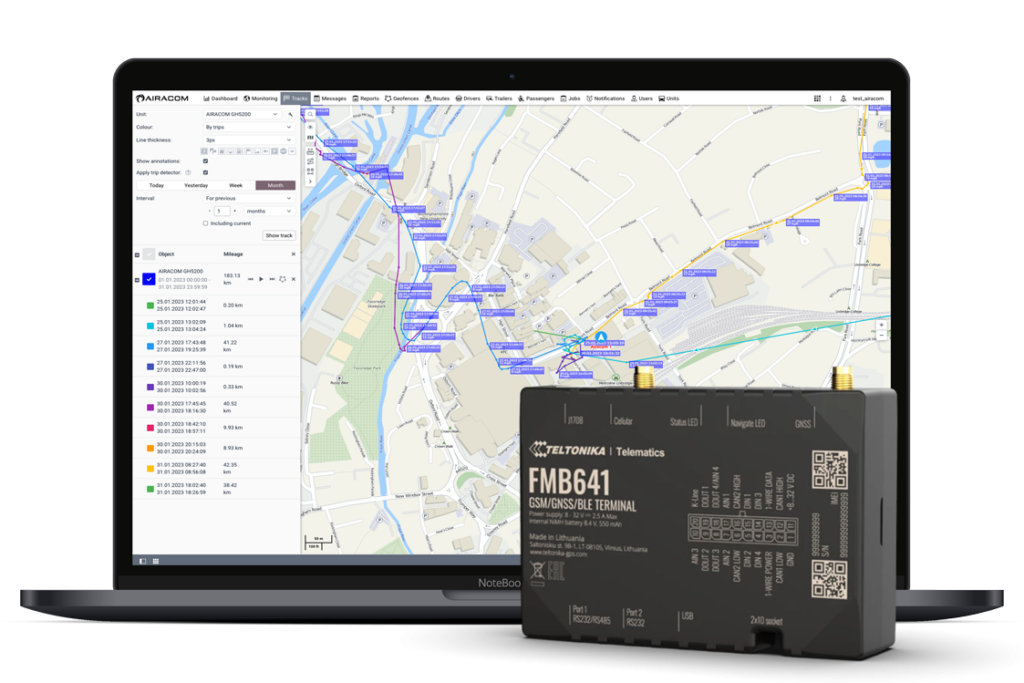The image size is (1024, 683).
Task: Click the apps grid icon near the username
Action: coord(817,98)
